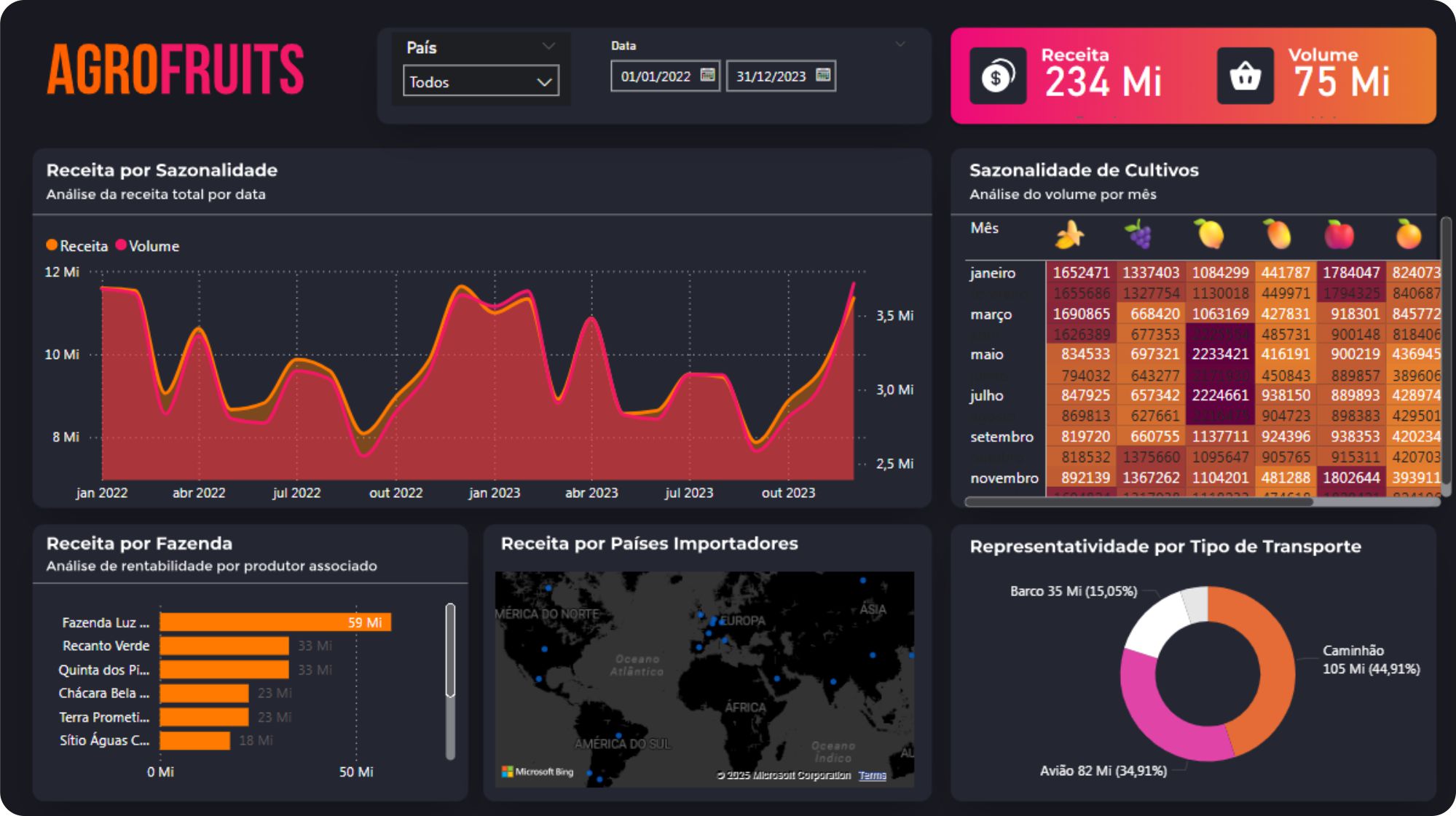Click the Fazenda chart vertical scrollbar
The height and width of the screenshot is (816, 1456).
click(450, 650)
